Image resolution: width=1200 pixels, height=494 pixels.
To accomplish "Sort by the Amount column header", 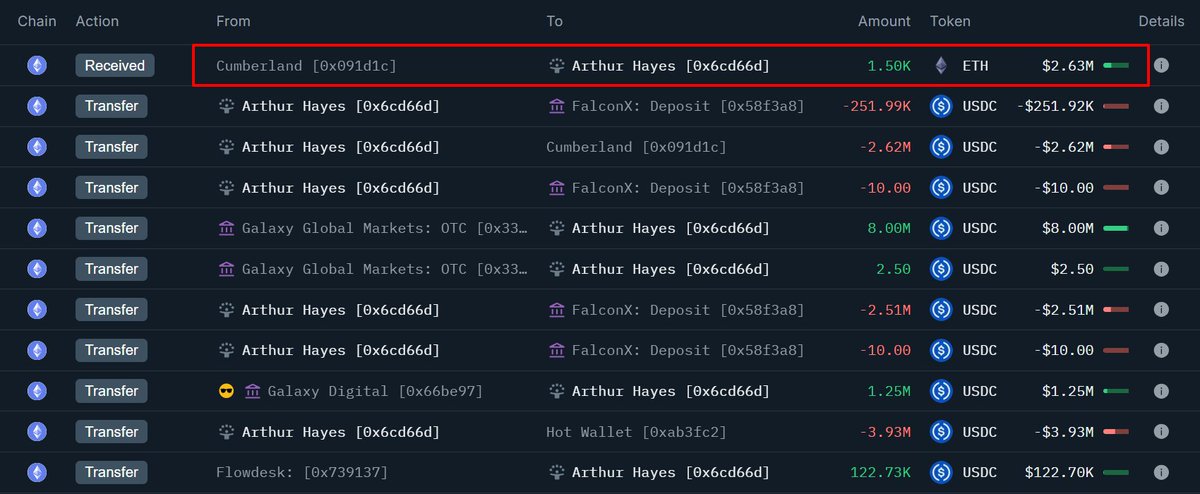I will [884, 21].
